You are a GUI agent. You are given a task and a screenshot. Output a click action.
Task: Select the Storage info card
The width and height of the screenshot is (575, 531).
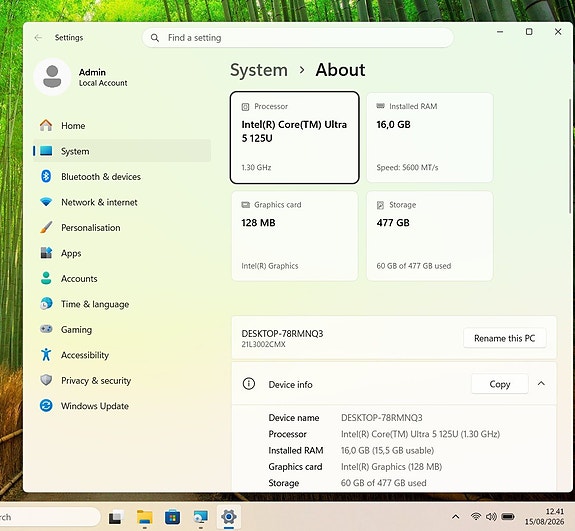pyautogui.click(x=429, y=236)
